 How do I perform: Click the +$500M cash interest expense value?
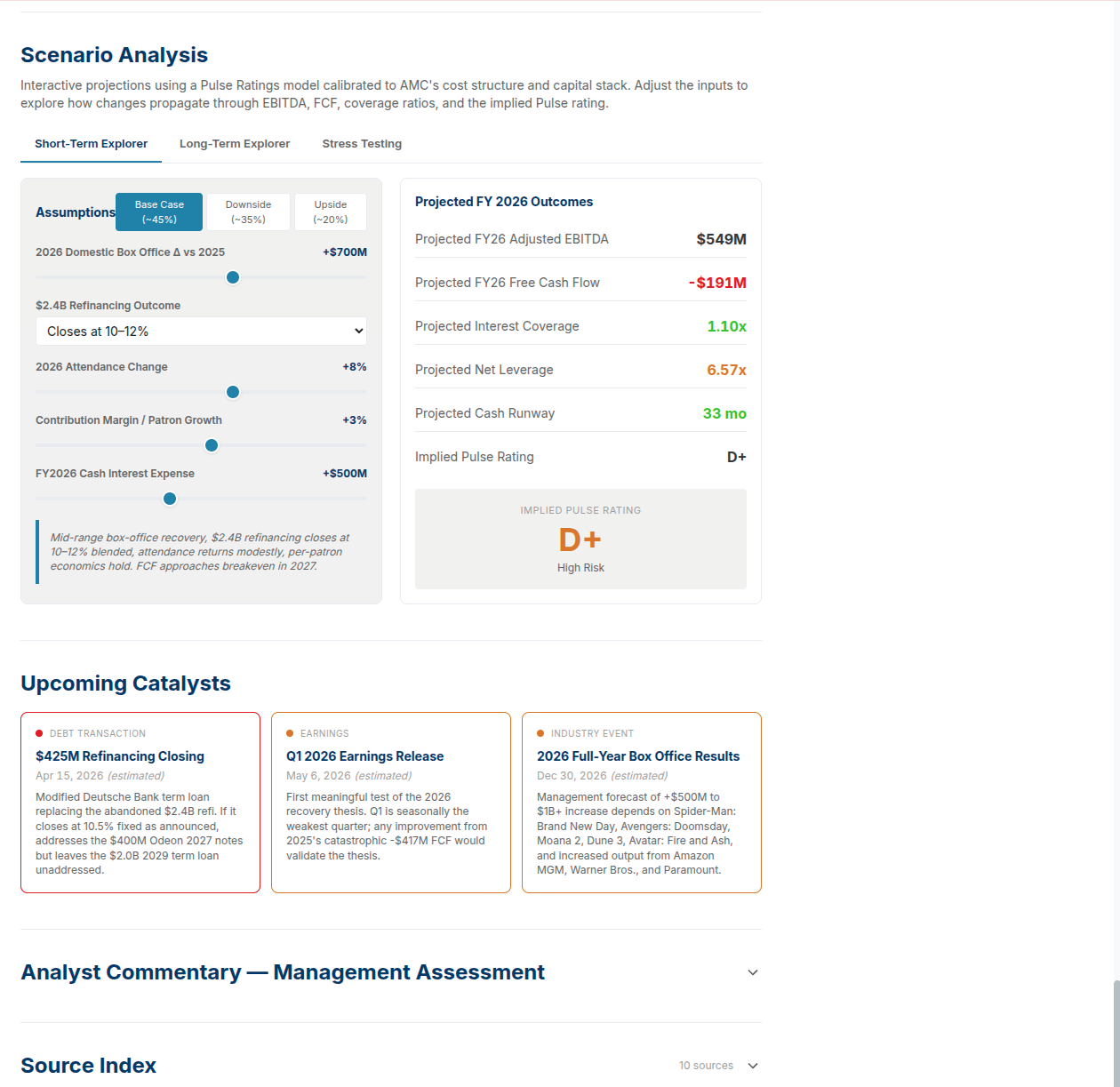pyautogui.click(x=345, y=474)
